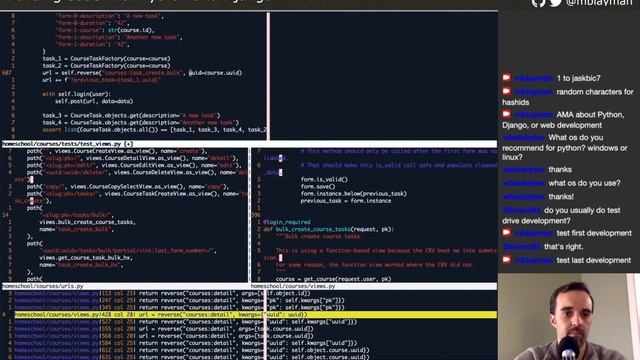The height and width of the screenshot is (360, 640).
Task: Click "views.bulk_create_course_tasks," in urls.py pane
Action: (87, 222)
